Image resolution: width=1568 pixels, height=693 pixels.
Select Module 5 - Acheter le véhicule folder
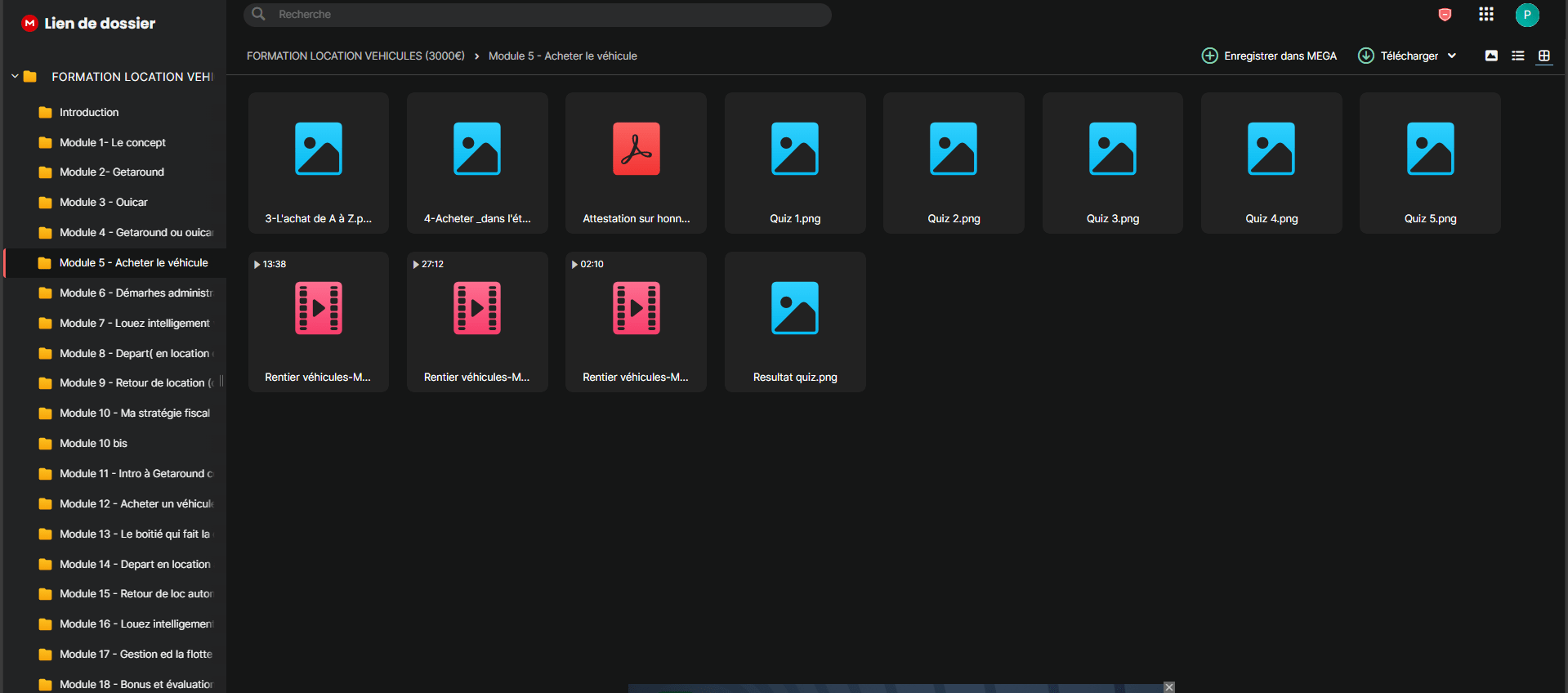[x=114, y=262]
